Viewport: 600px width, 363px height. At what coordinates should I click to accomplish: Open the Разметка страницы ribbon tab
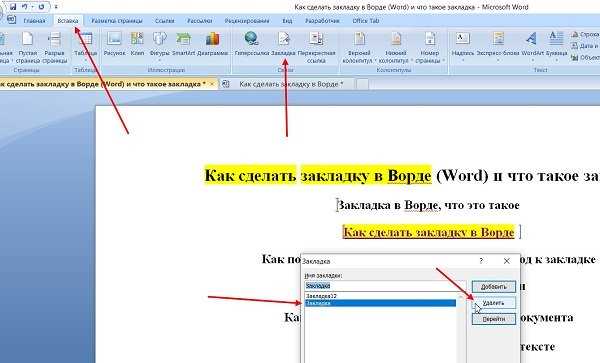click(x=117, y=21)
